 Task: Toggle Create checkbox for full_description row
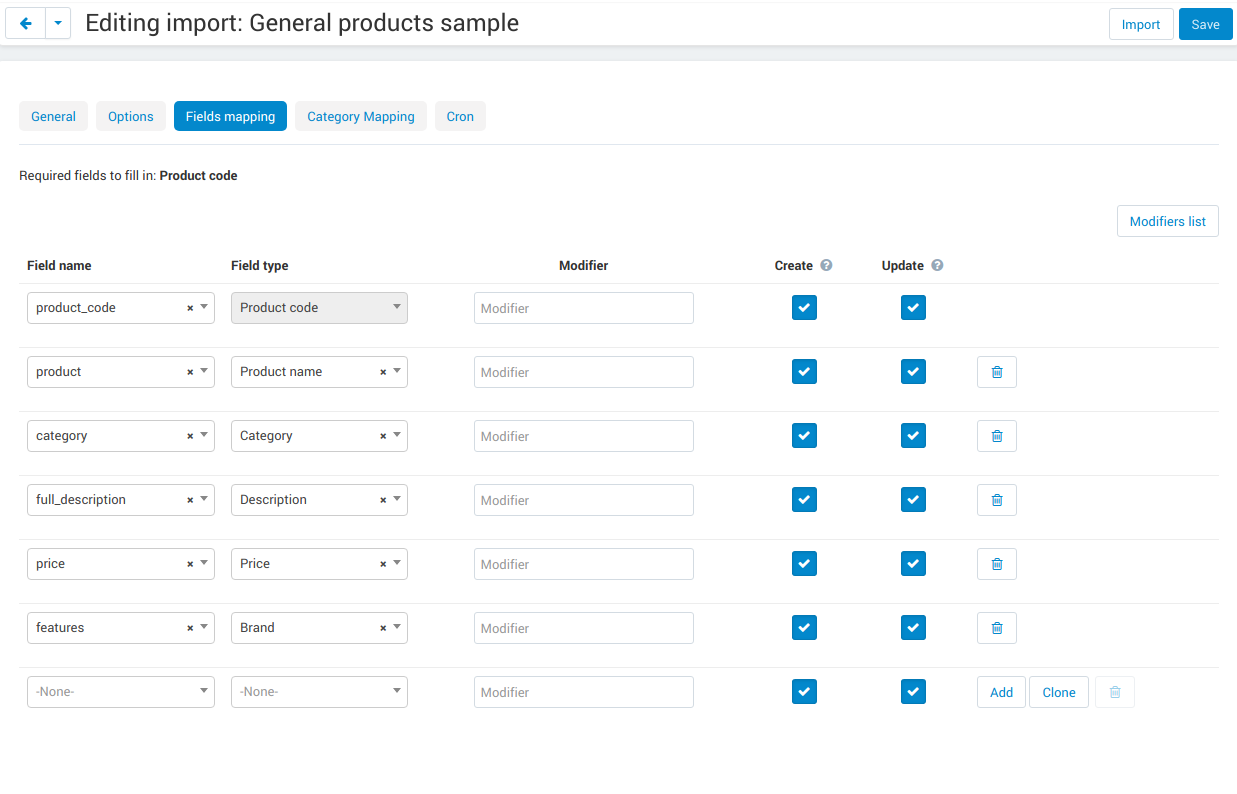tap(804, 499)
